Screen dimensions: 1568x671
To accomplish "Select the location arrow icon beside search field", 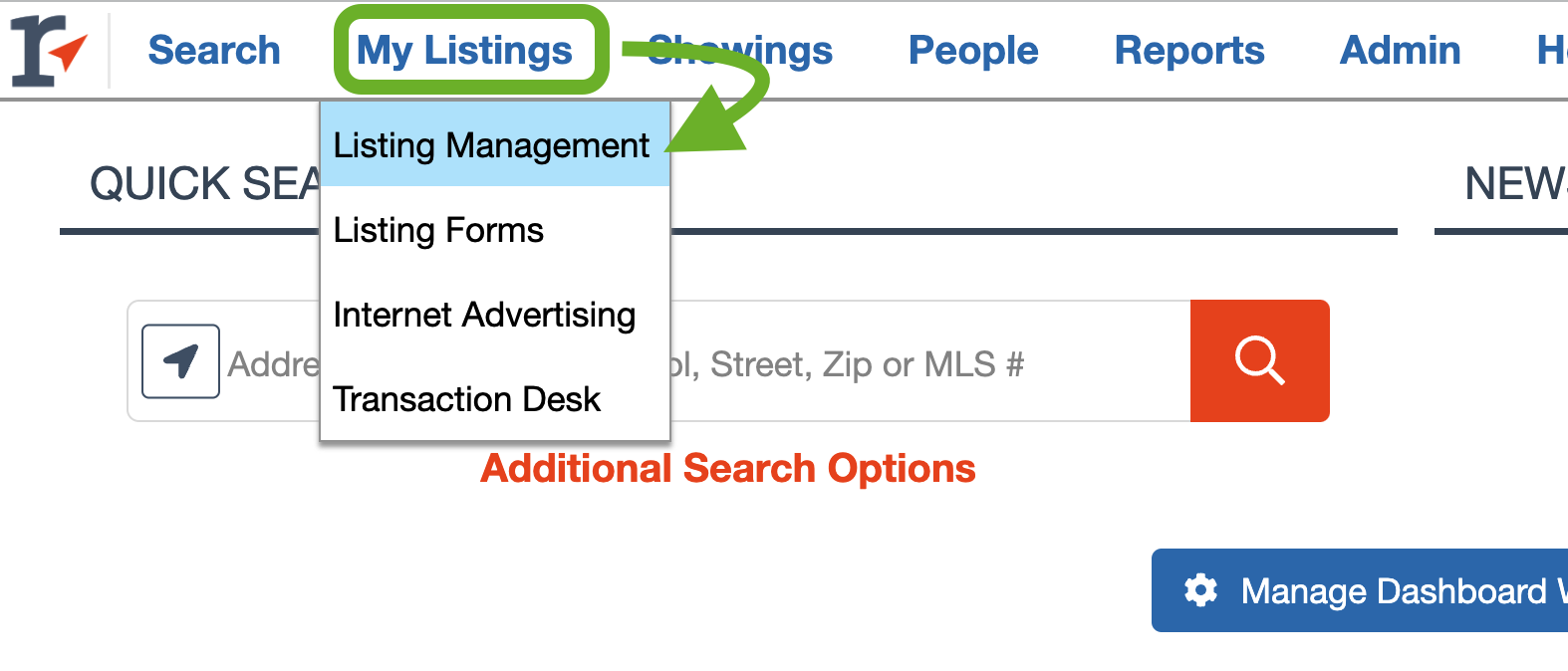I will coord(180,361).
